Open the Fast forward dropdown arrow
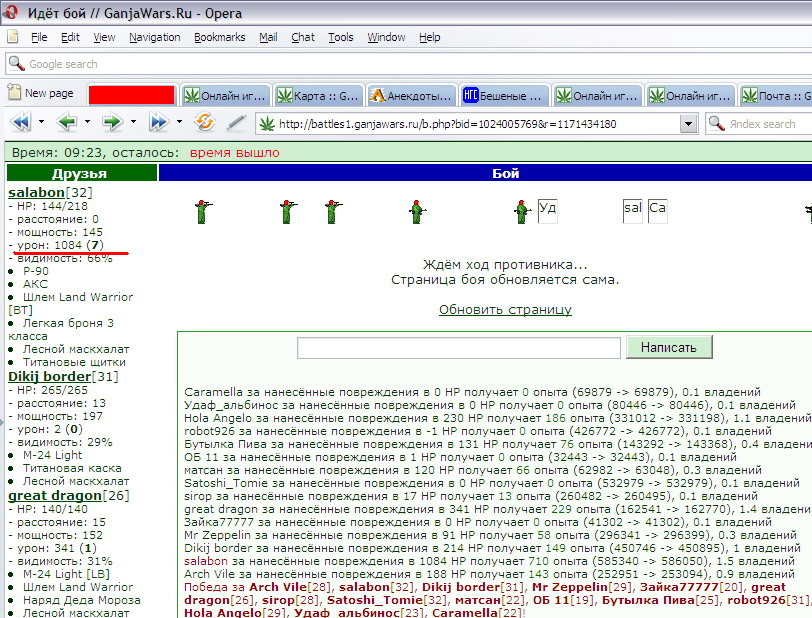 pyautogui.click(x=179, y=122)
